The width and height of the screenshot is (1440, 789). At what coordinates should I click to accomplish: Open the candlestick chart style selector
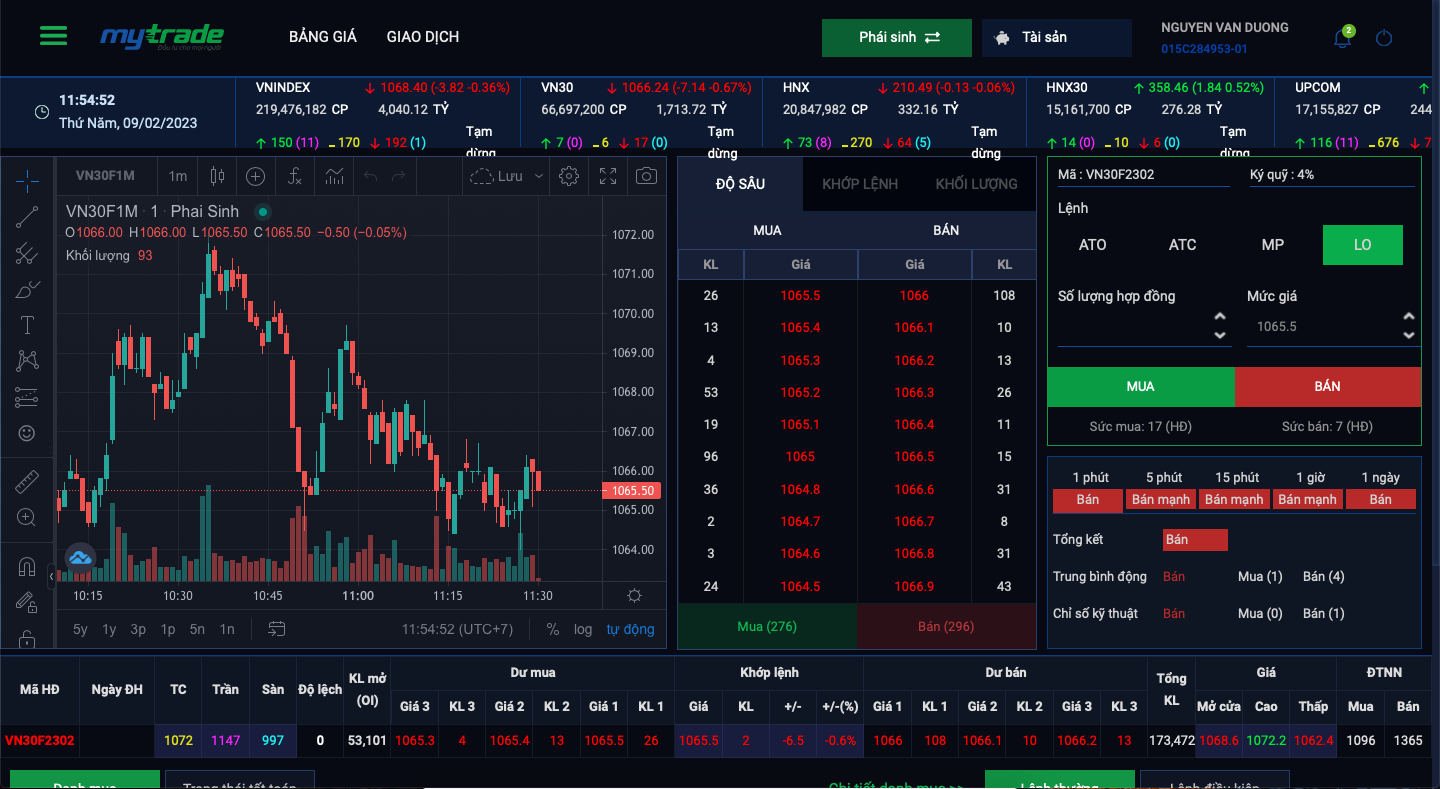tap(217, 176)
